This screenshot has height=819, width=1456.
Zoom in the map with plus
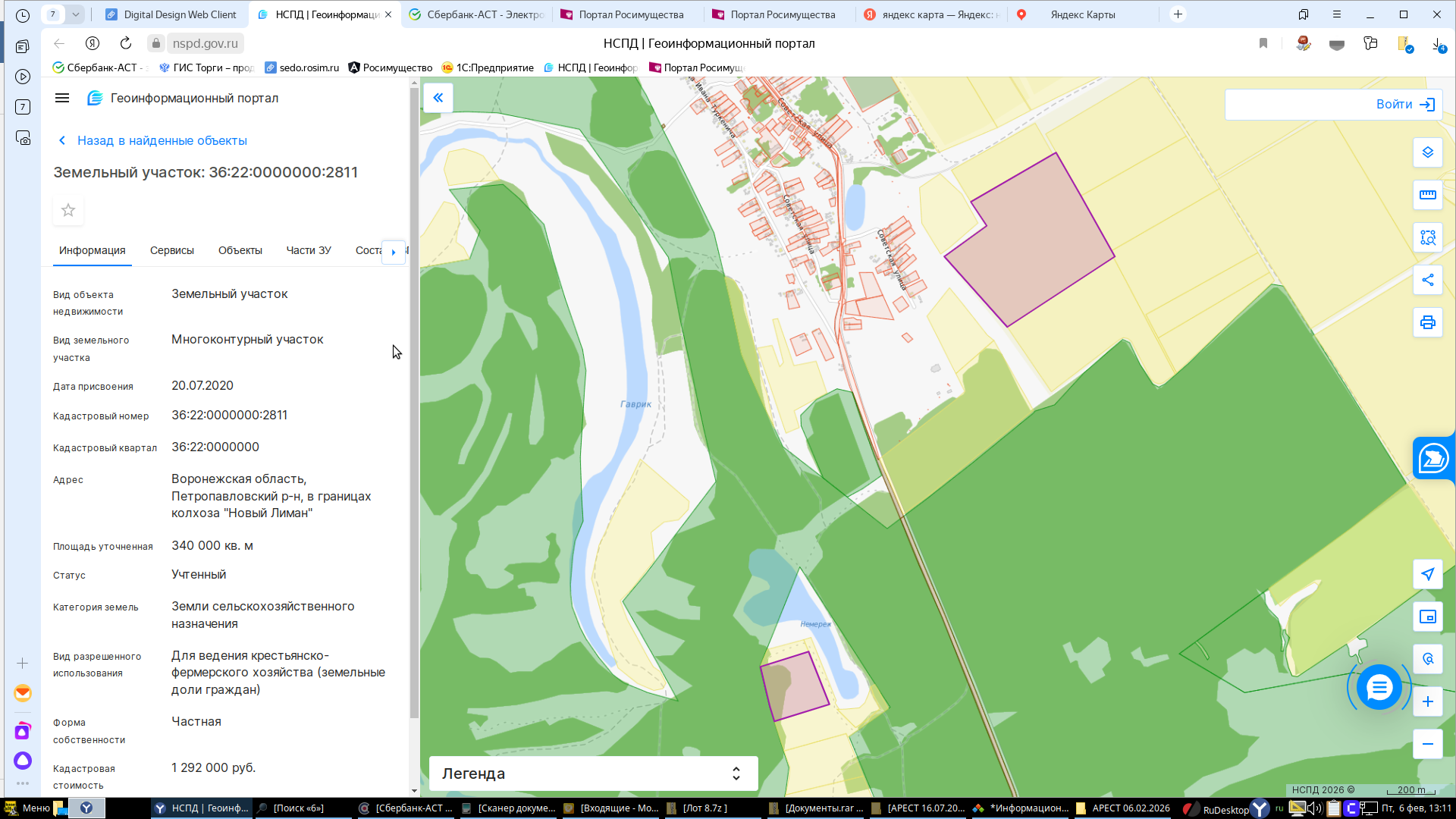pyautogui.click(x=1427, y=701)
